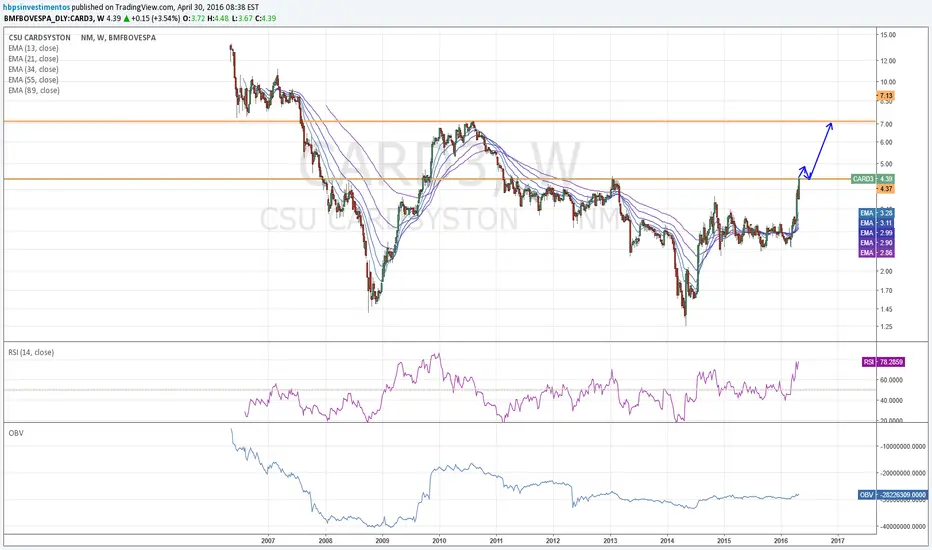Click the 1.45 price axis label
This screenshot has height=550, width=932.
[886, 309]
